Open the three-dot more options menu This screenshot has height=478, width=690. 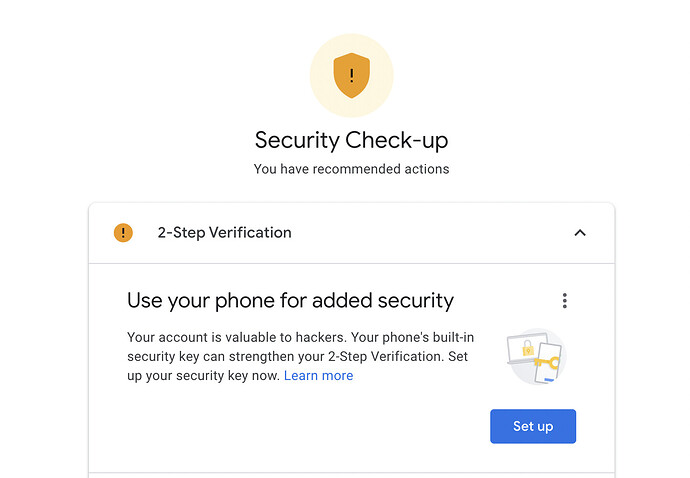(565, 301)
